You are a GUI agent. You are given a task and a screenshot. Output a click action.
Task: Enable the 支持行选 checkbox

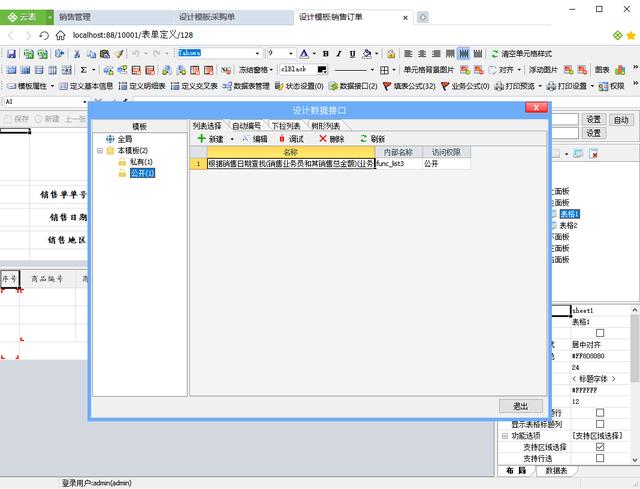point(600,458)
